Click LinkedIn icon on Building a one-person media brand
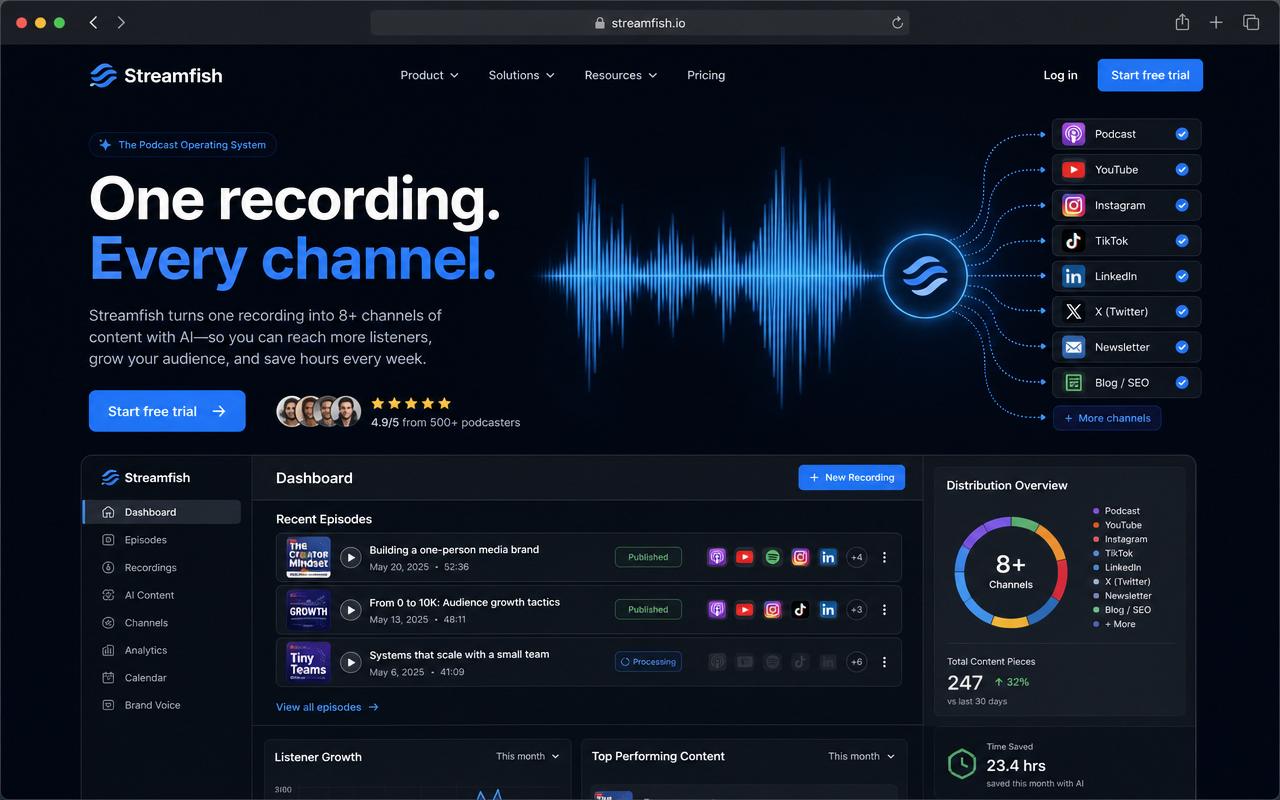 [x=828, y=557]
